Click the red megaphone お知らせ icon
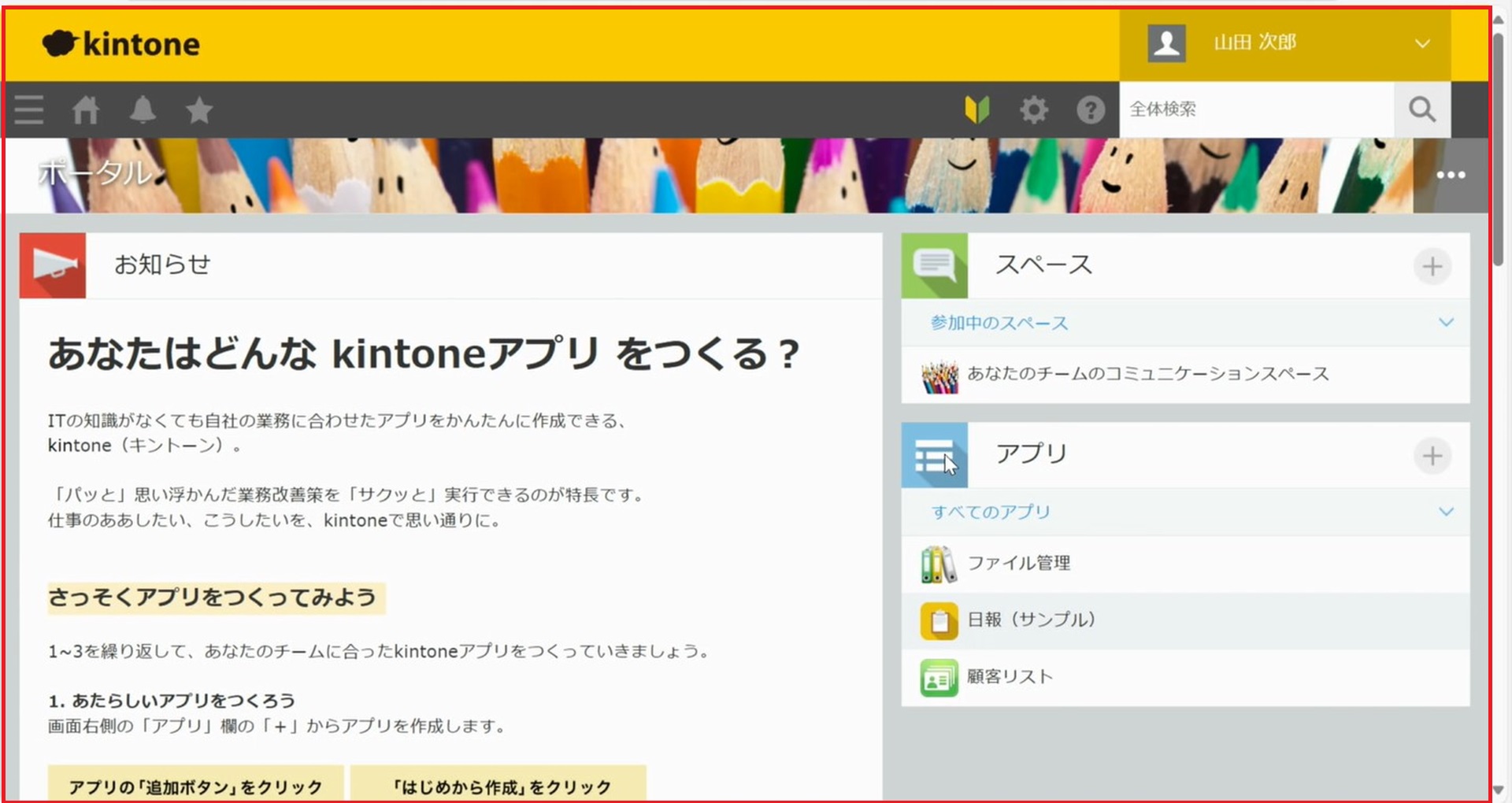The height and width of the screenshot is (803, 1512). coord(53,265)
